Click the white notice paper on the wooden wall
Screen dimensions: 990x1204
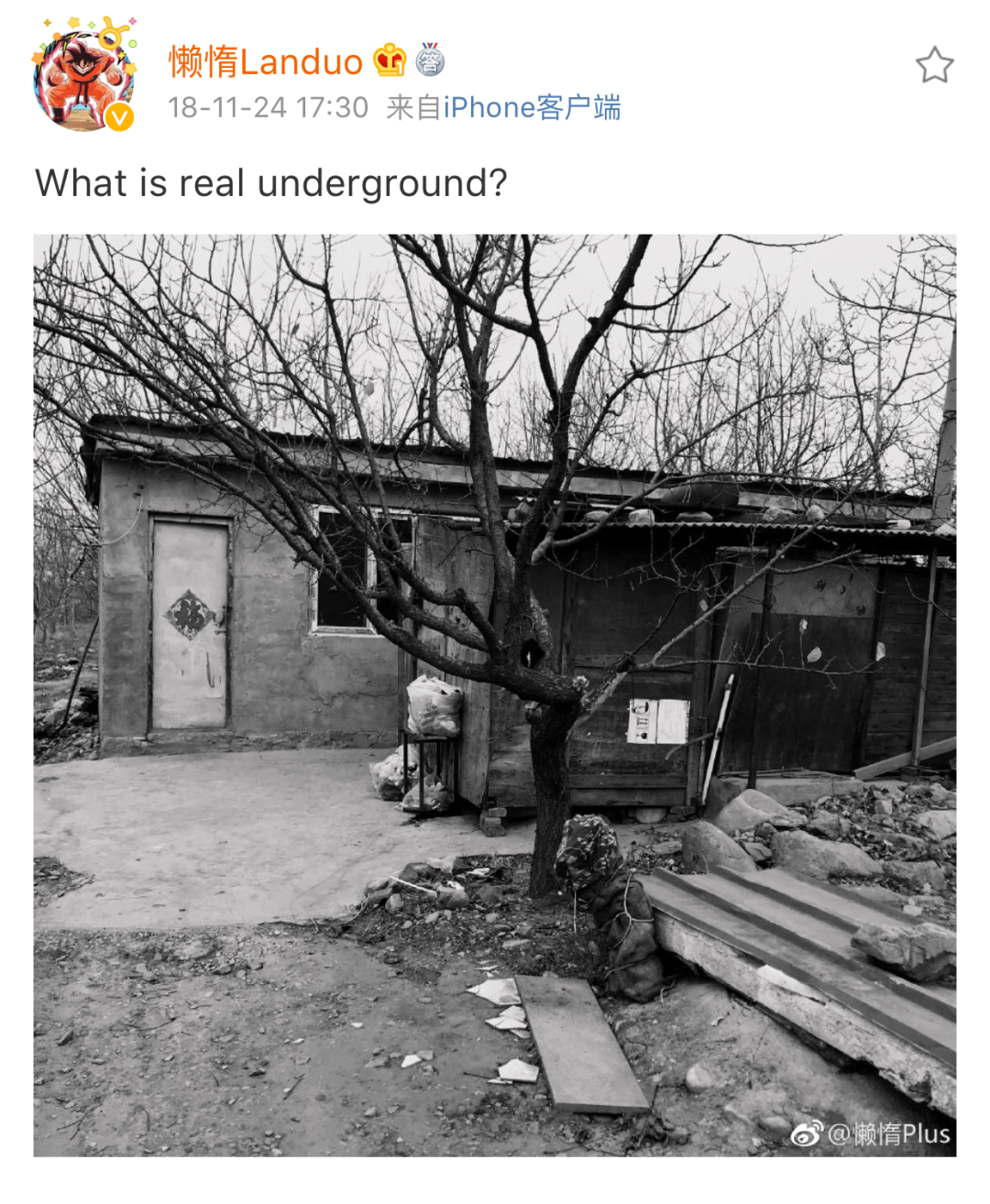pyautogui.click(x=657, y=721)
